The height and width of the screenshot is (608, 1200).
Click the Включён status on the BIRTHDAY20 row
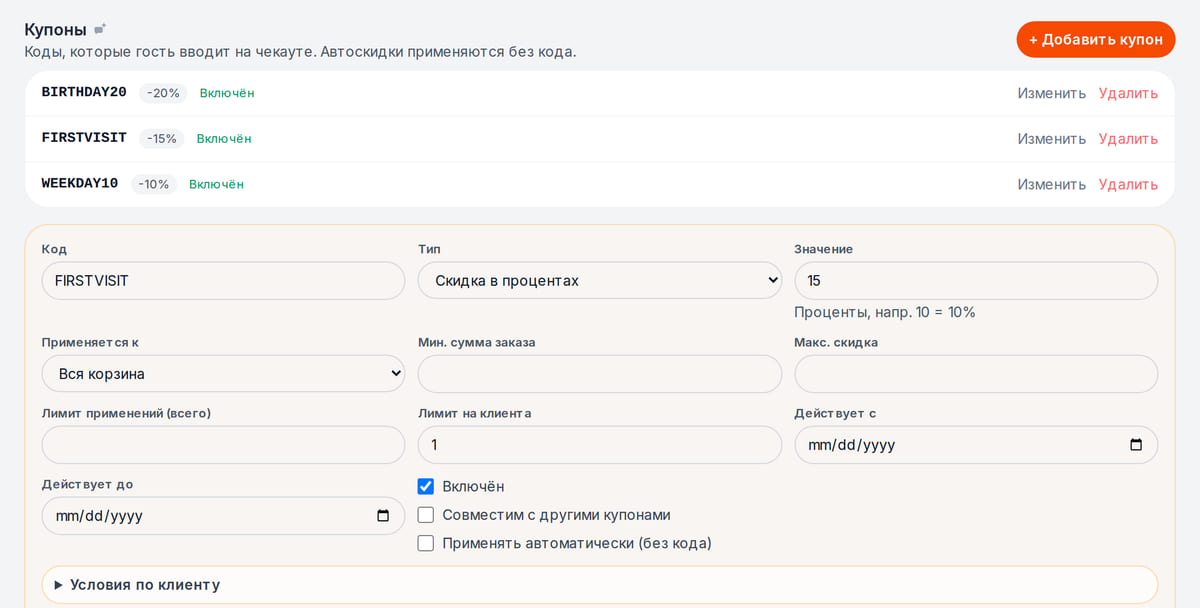pyautogui.click(x=227, y=93)
